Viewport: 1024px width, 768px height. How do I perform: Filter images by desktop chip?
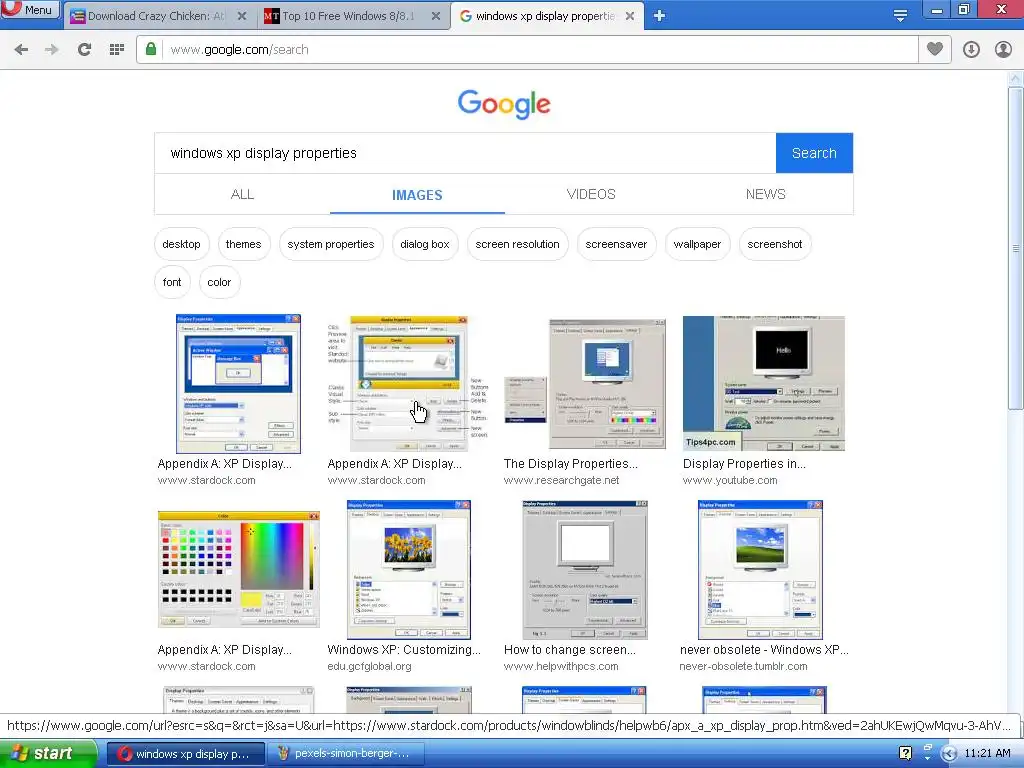182,244
